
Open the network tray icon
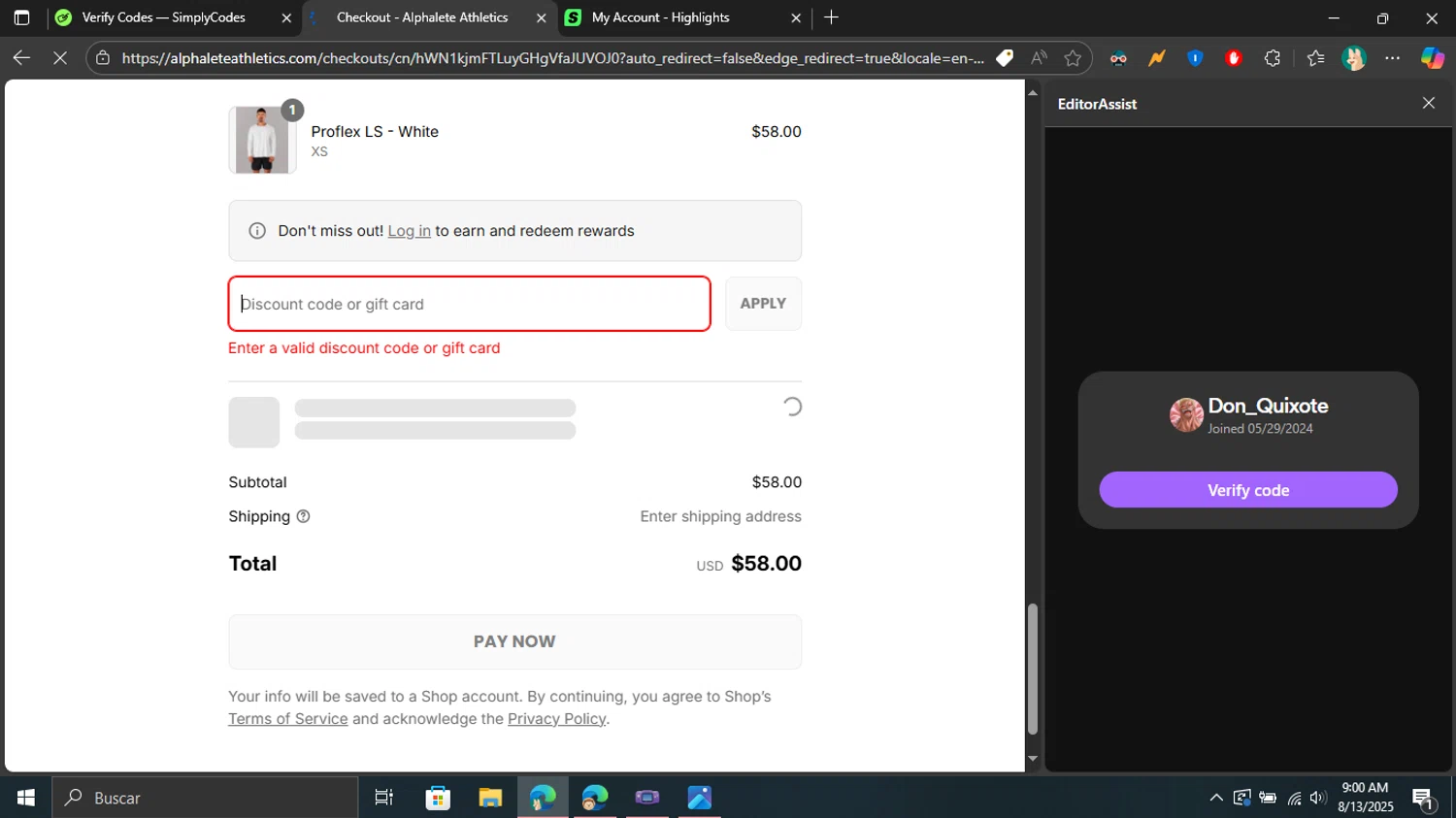[1295, 798]
